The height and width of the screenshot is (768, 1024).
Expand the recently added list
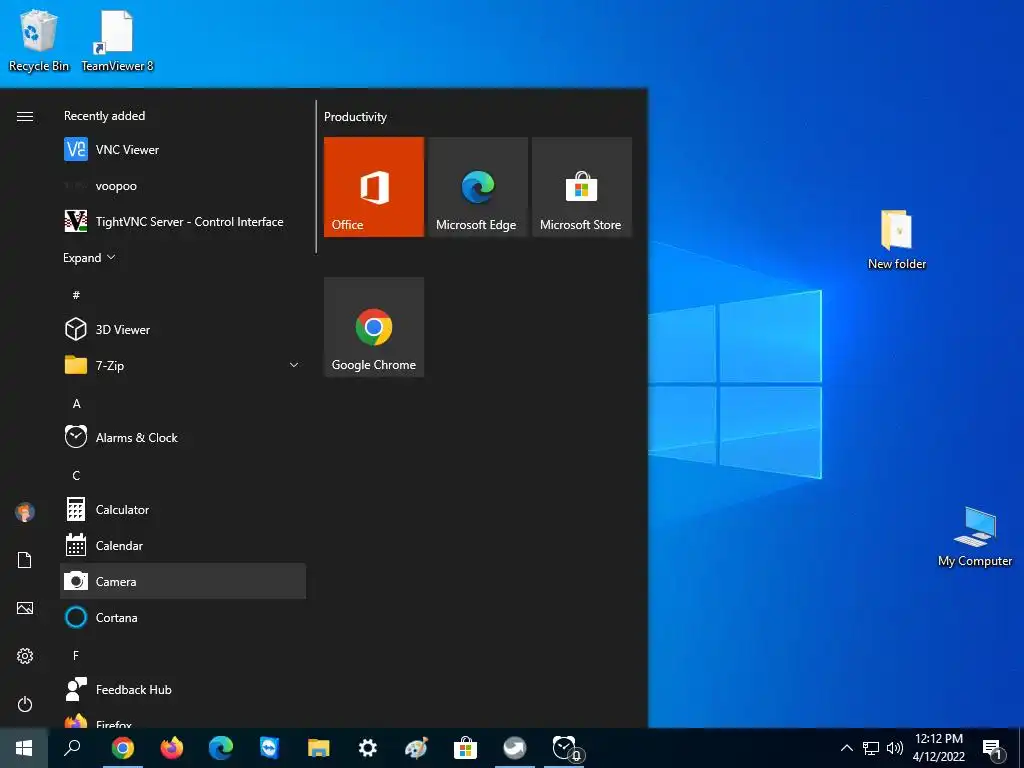point(89,257)
